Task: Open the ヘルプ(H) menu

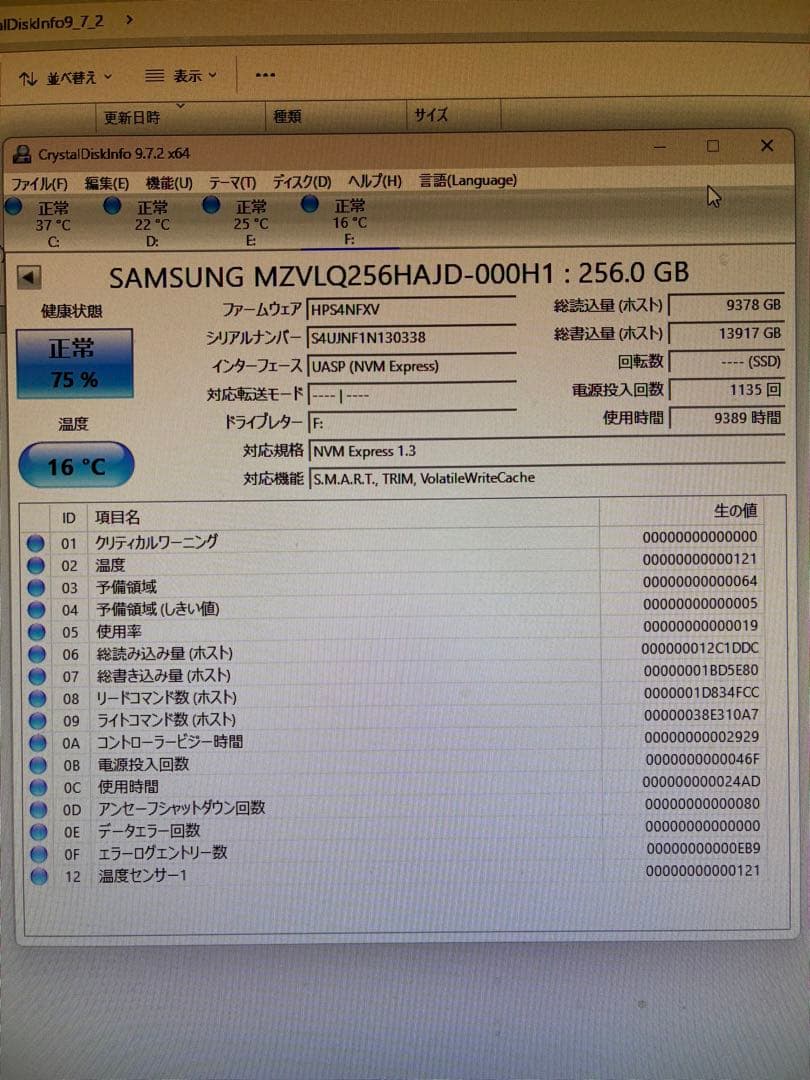Action: [375, 181]
